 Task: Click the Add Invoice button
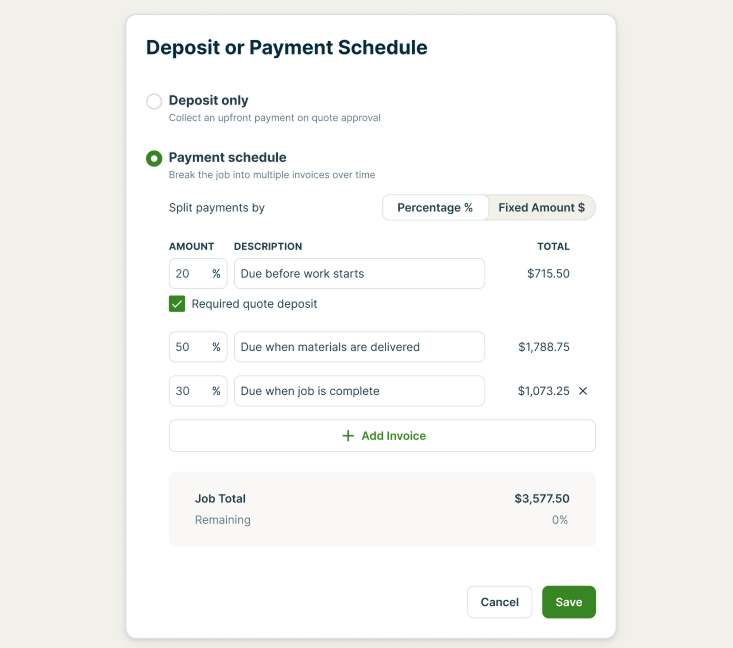pos(382,436)
